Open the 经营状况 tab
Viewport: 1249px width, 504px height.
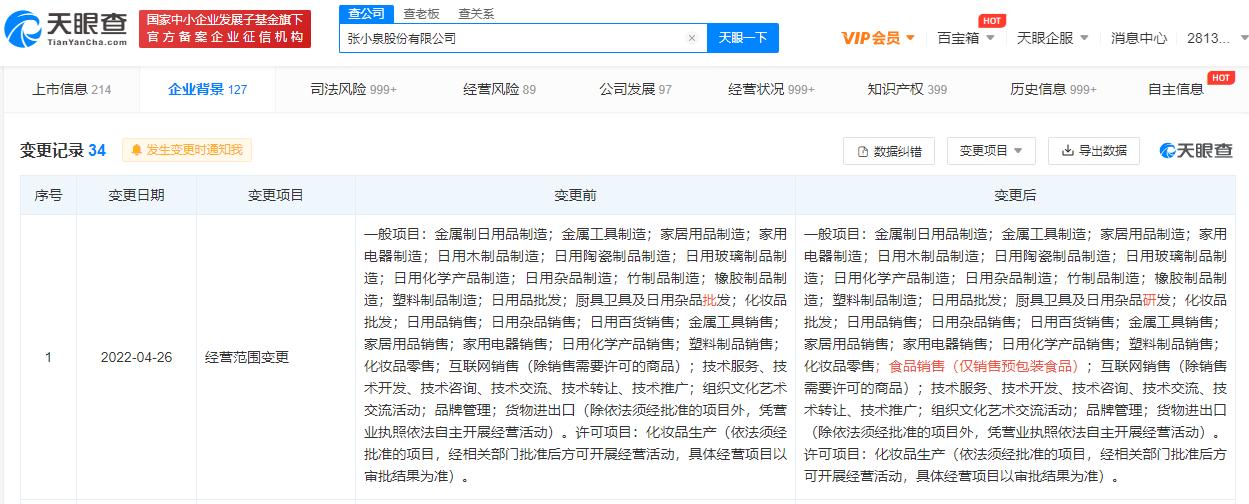[x=771, y=89]
